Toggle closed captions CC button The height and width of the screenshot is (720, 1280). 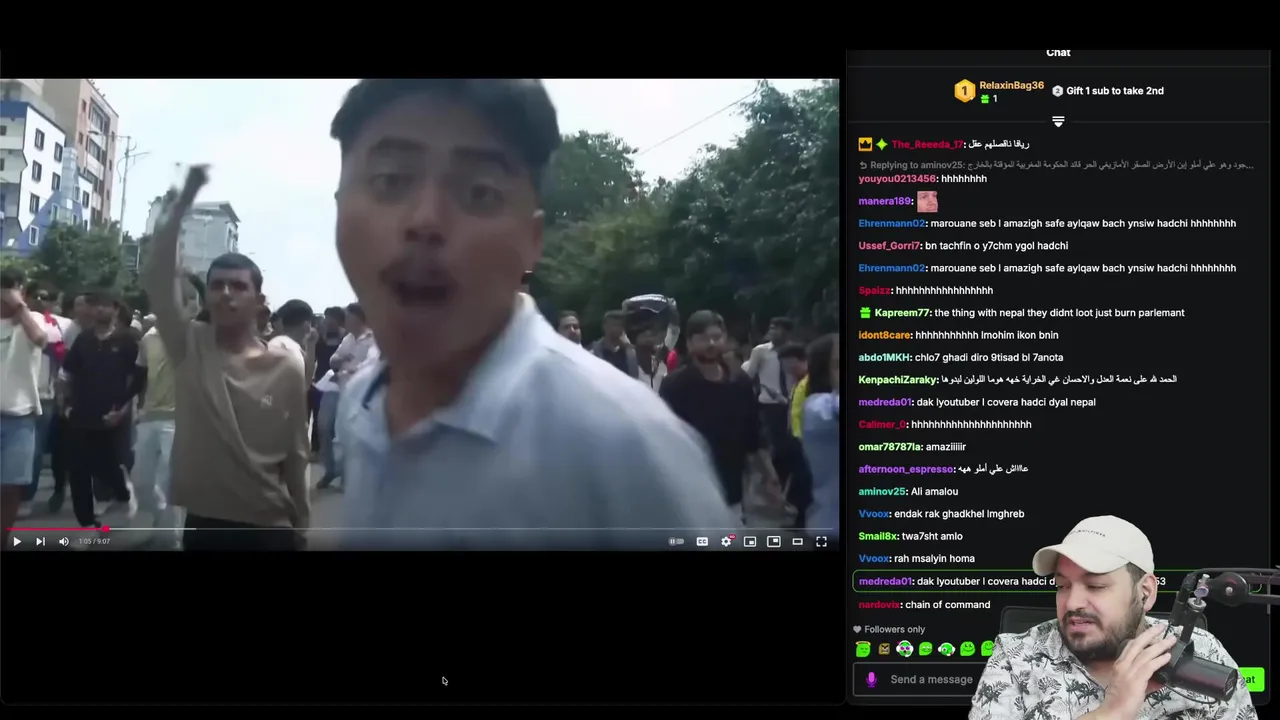tap(702, 541)
